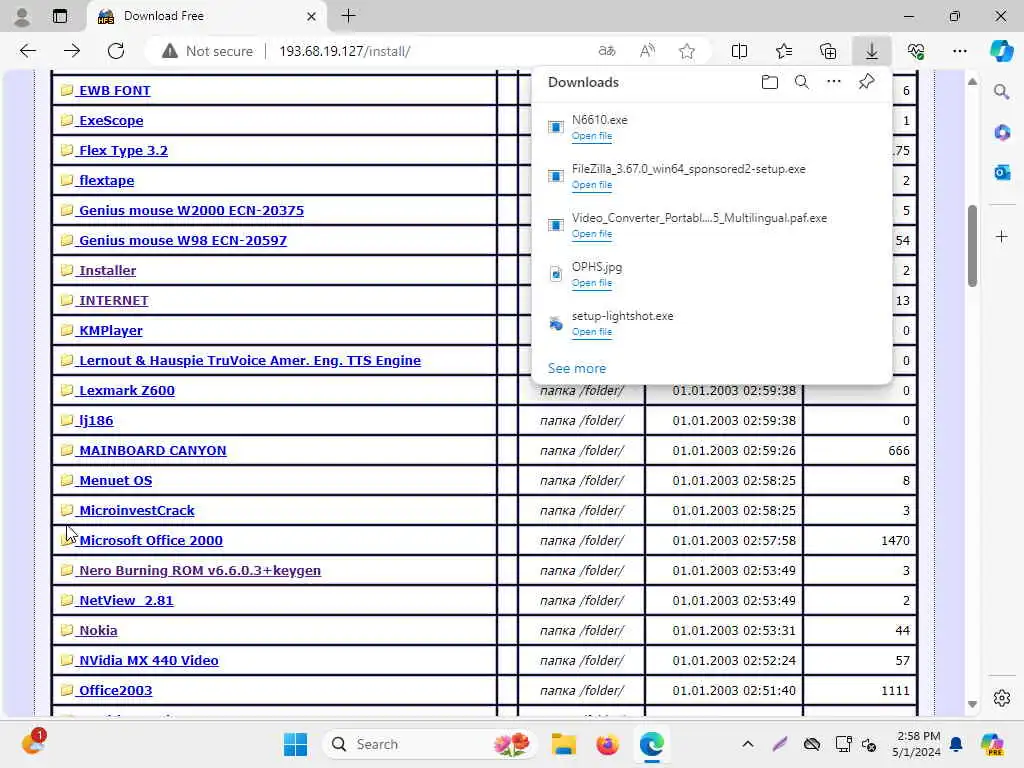Open the NVidia MX 440 Video folder
The width and height of the screenshot is (1024, 768).
[148, 661]
